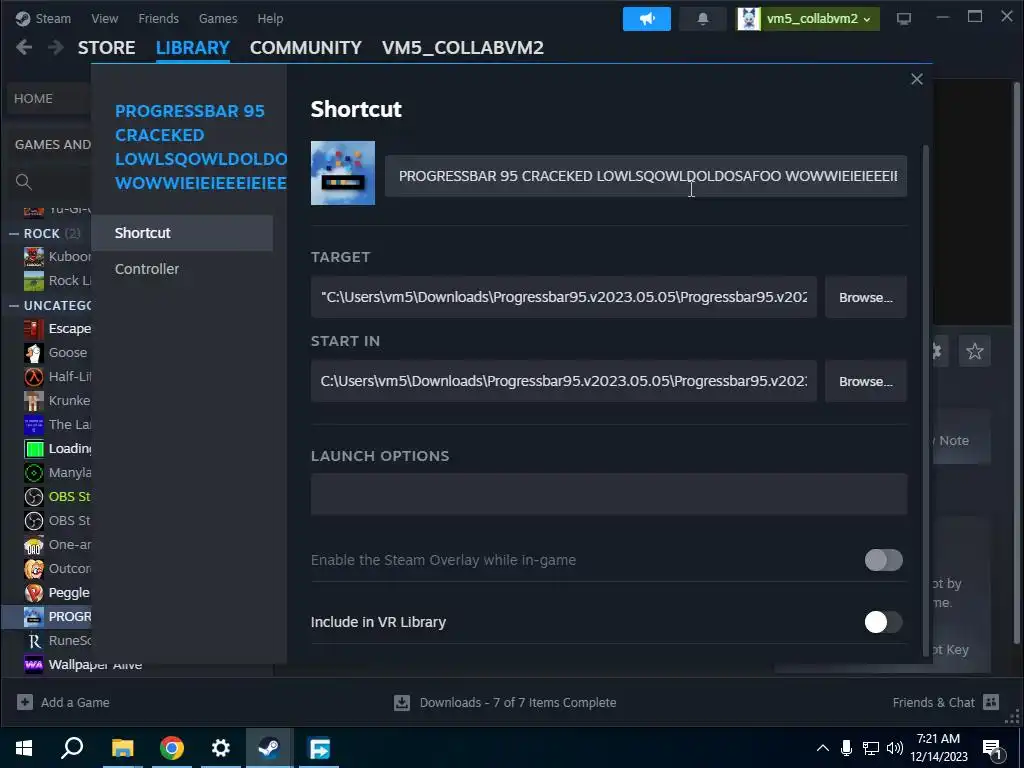1024x768 pixels.
Task: Open the notifications bell
Action: coord(703,19)
